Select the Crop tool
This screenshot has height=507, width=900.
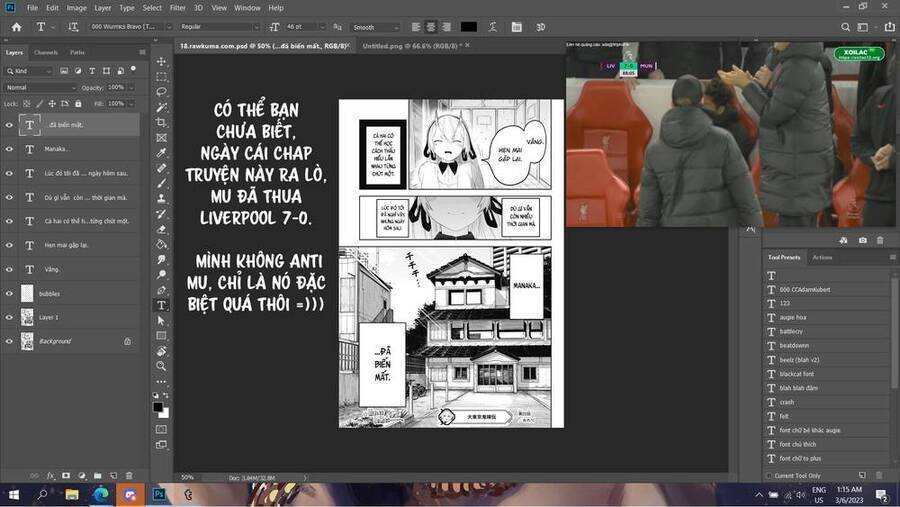161,122
